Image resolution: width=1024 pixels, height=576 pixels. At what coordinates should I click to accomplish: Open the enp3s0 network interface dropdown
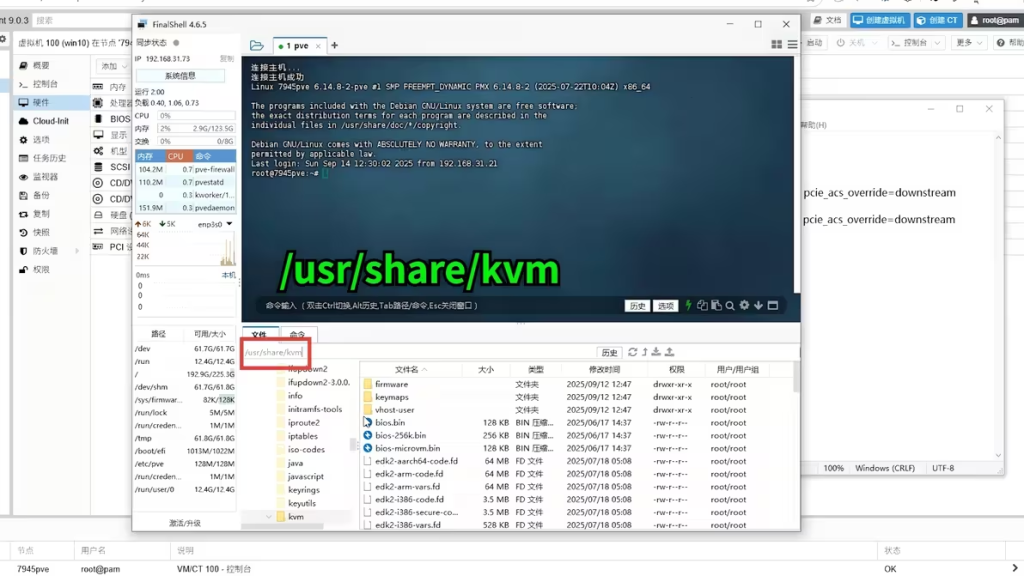(x=215, y=223)
